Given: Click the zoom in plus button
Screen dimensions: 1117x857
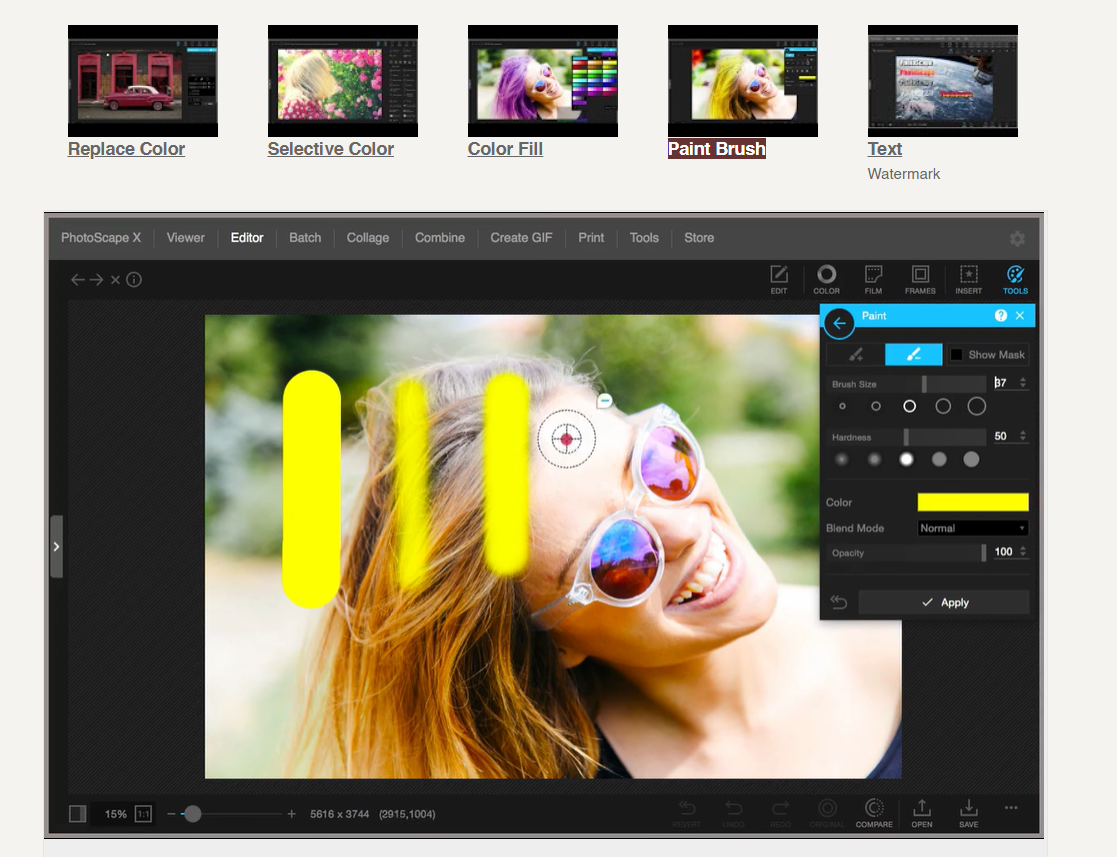Looking at the screenshot, I should [291, 814].
